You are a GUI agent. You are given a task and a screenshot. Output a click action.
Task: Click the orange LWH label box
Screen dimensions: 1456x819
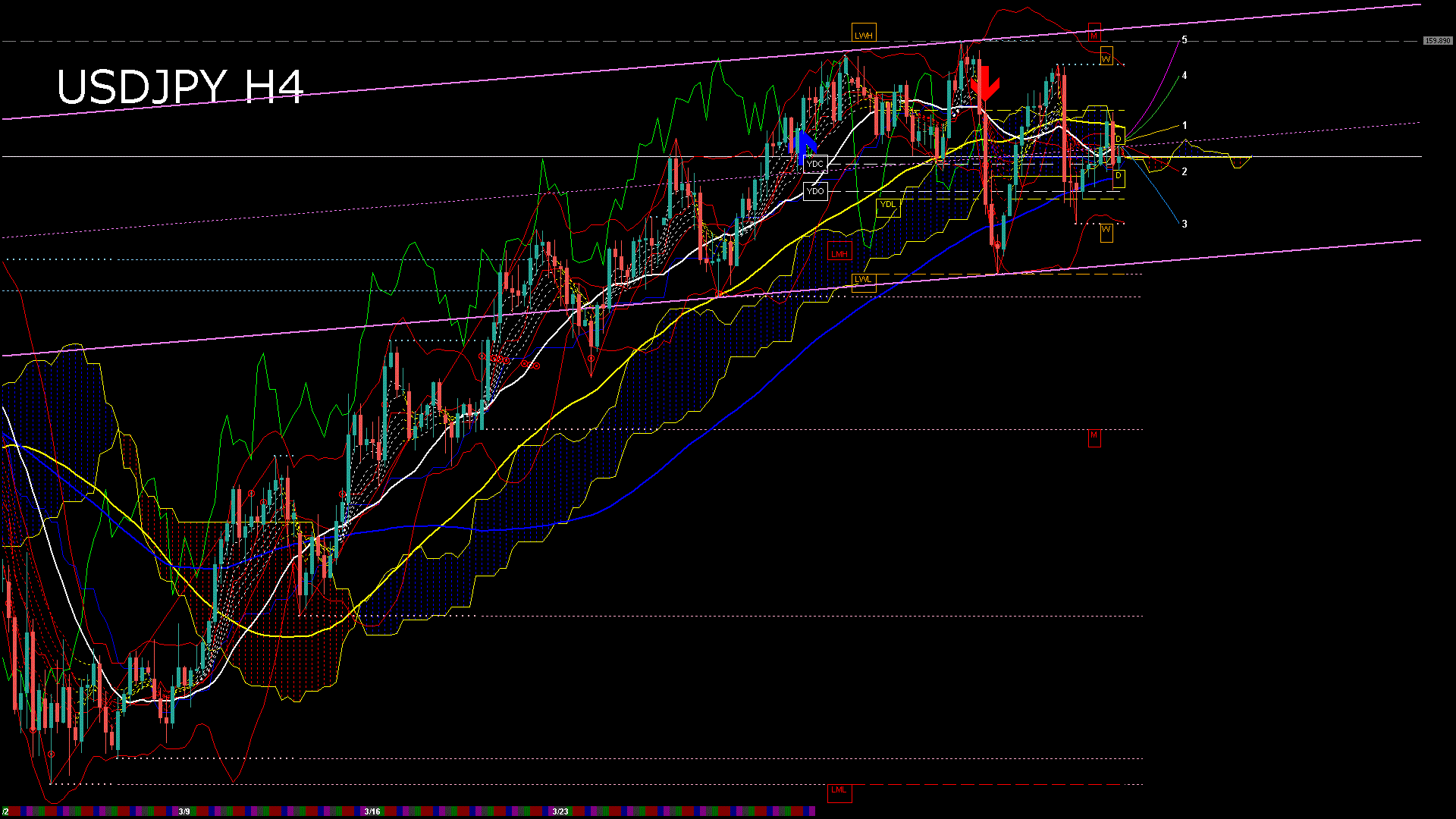[x=864, y=35]
